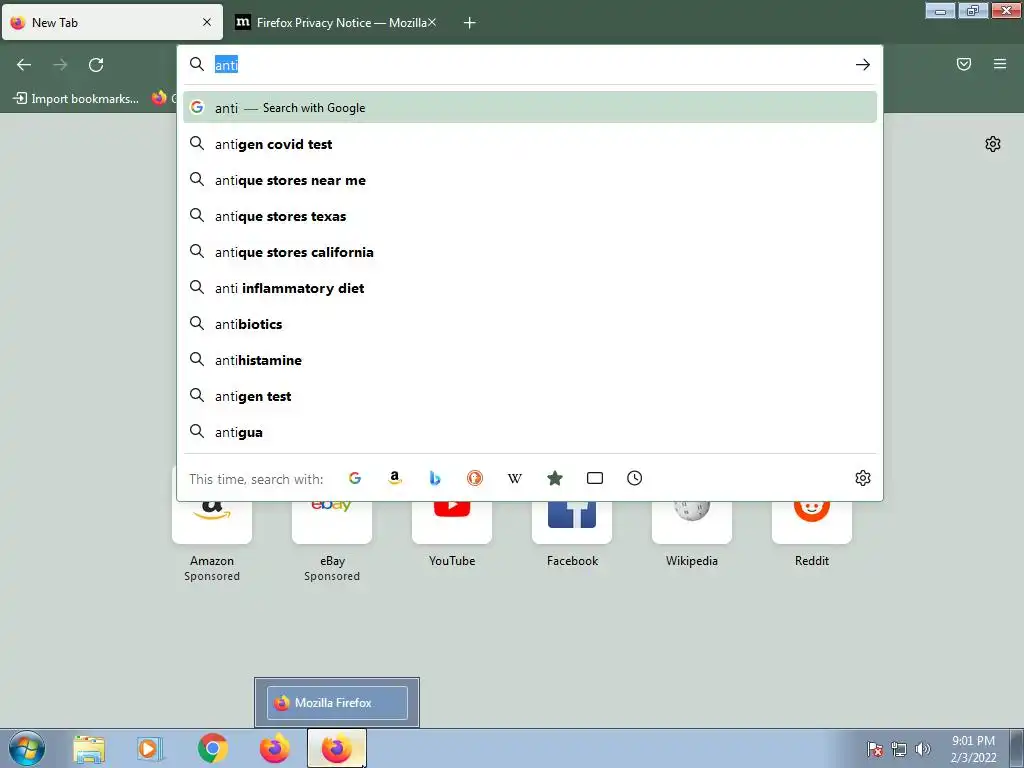1024x768 pixels.
Task: Click the taskbar clock showing 9:01 PM
Action: click(x=973, y=749)
